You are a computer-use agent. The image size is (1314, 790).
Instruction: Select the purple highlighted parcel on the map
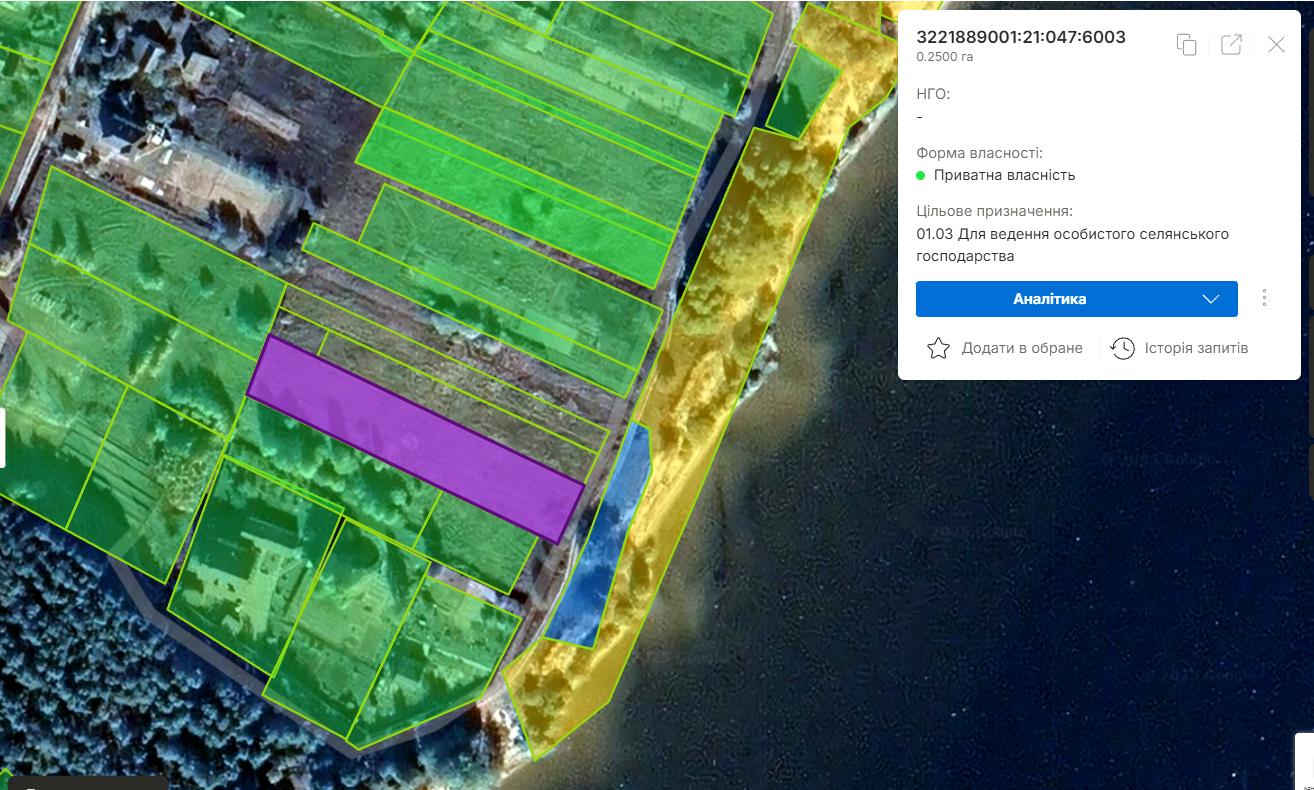(415, 437)
